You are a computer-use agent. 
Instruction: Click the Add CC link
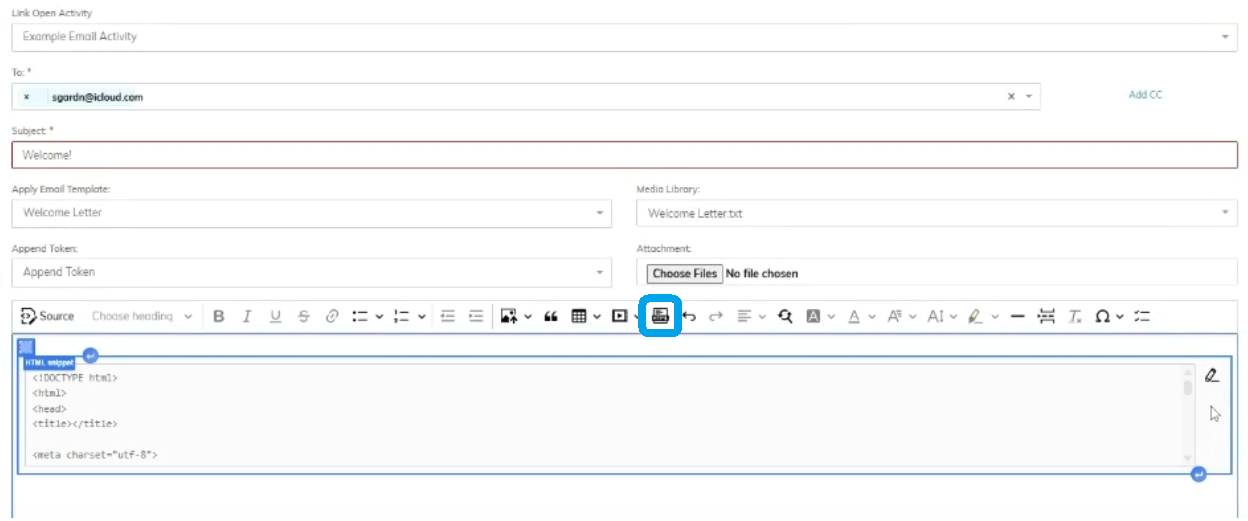click(1145, 95)
